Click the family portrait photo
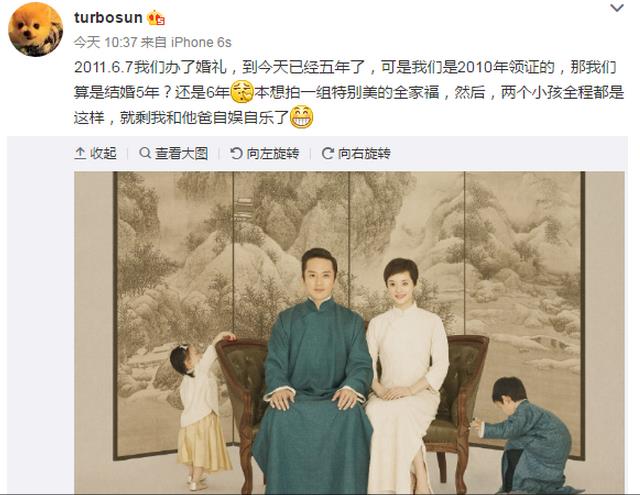640x495 pixels. 349,333
